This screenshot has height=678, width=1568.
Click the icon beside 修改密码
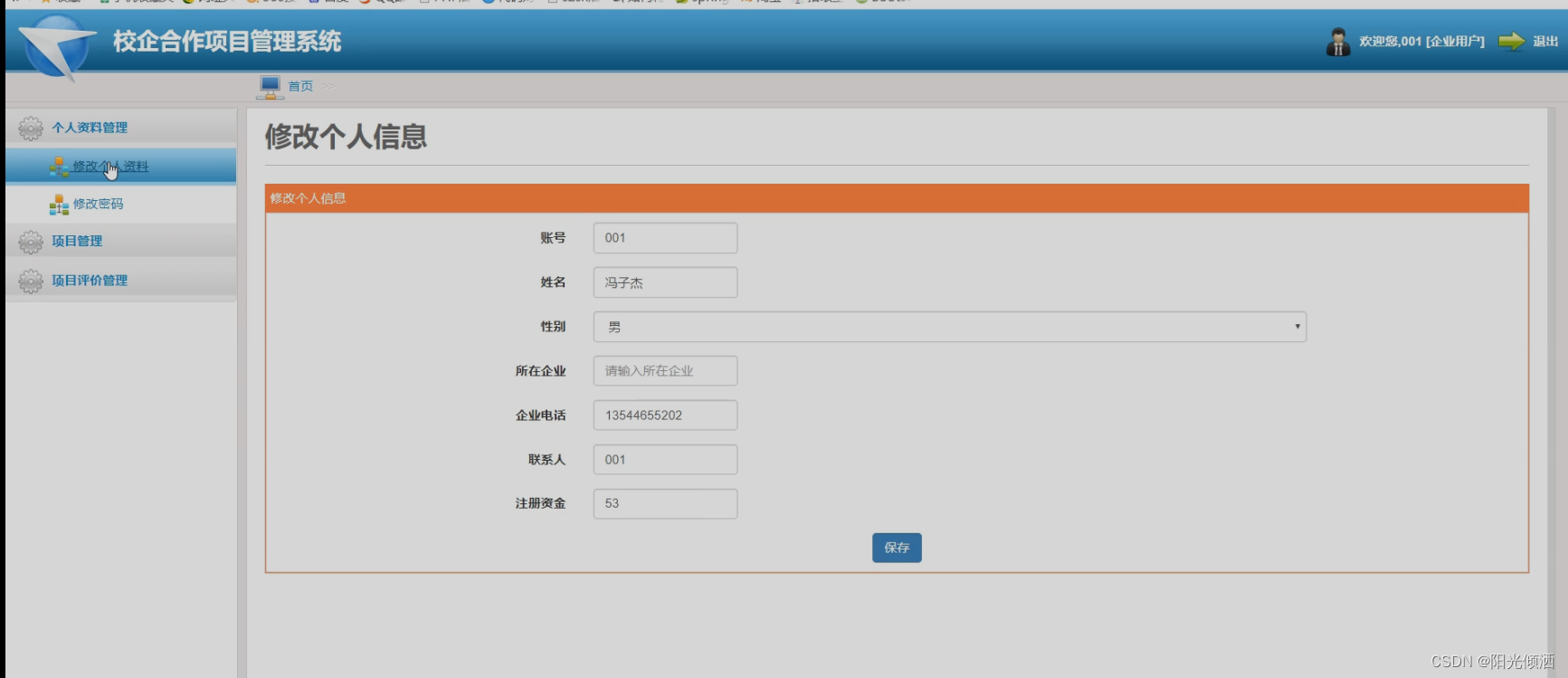[x=59, y=205]
